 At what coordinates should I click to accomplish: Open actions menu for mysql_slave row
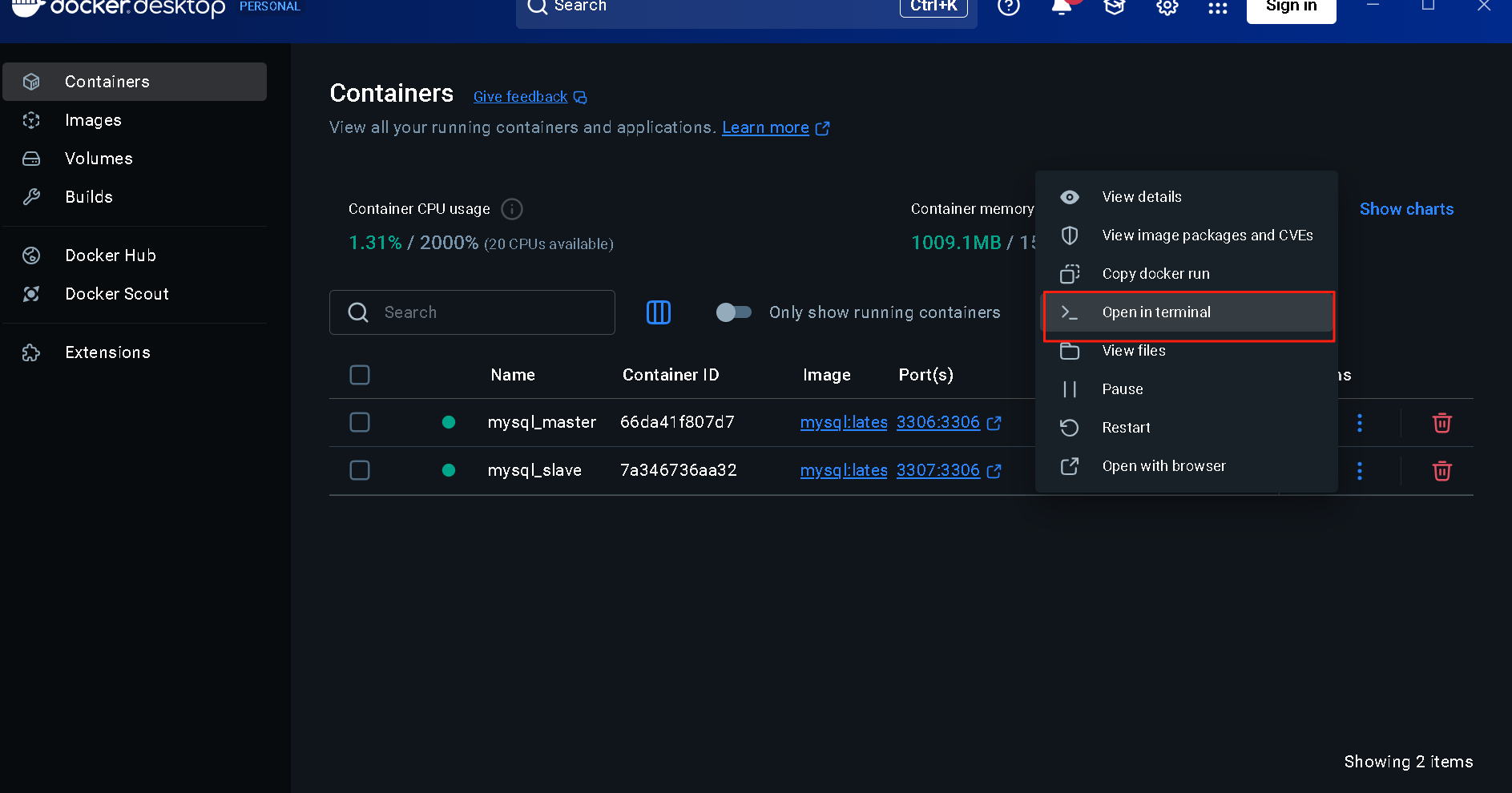1359,471
